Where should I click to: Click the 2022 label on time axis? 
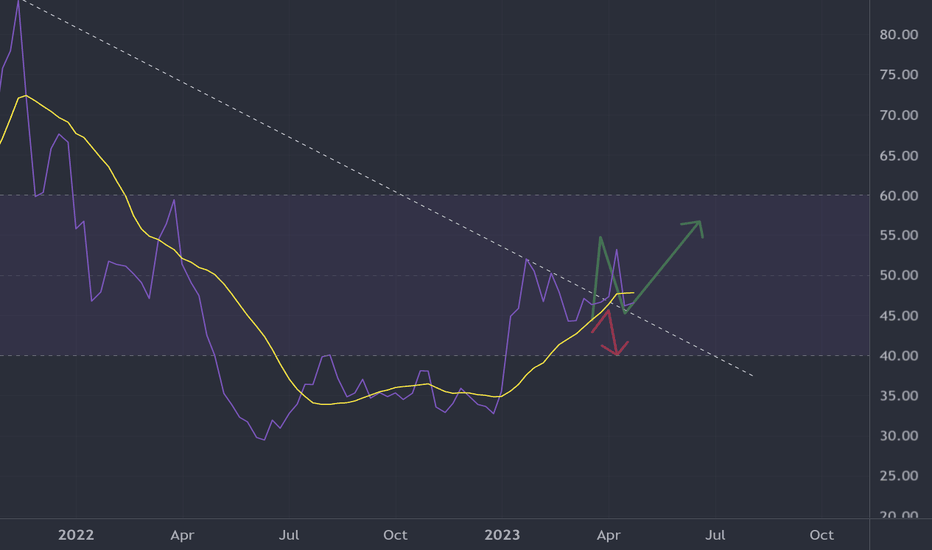coord(76,535)
